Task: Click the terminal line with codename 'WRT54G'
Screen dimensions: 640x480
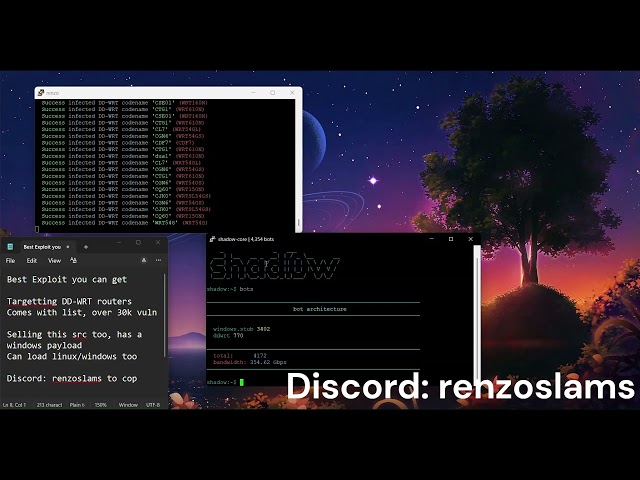Action: pos(124,223)
